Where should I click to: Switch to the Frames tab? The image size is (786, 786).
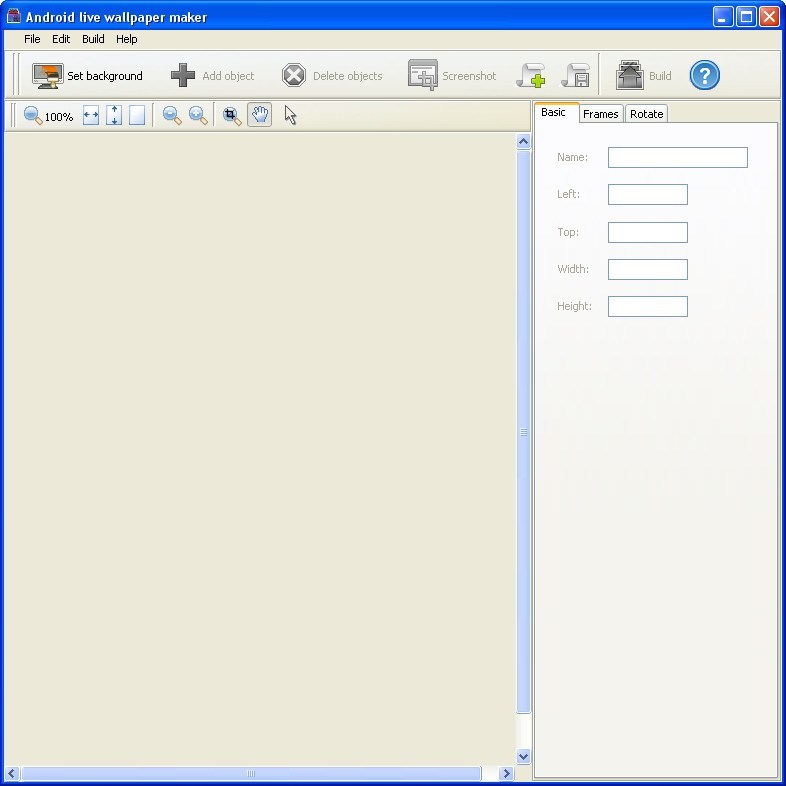601,114
